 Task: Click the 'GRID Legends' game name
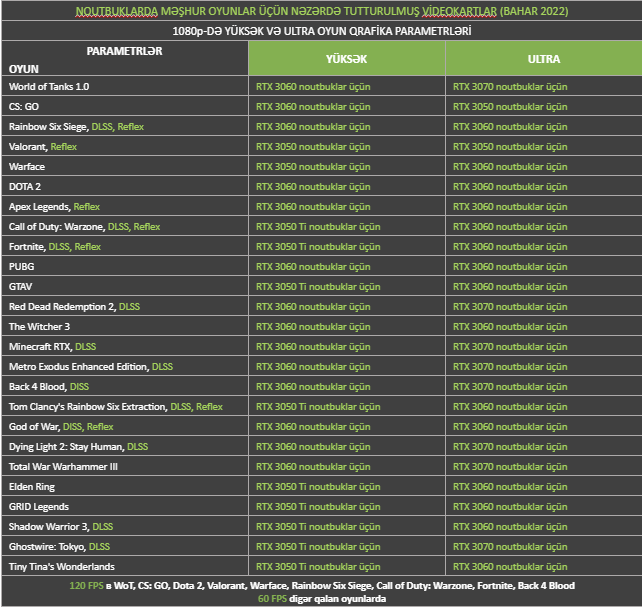39,507
